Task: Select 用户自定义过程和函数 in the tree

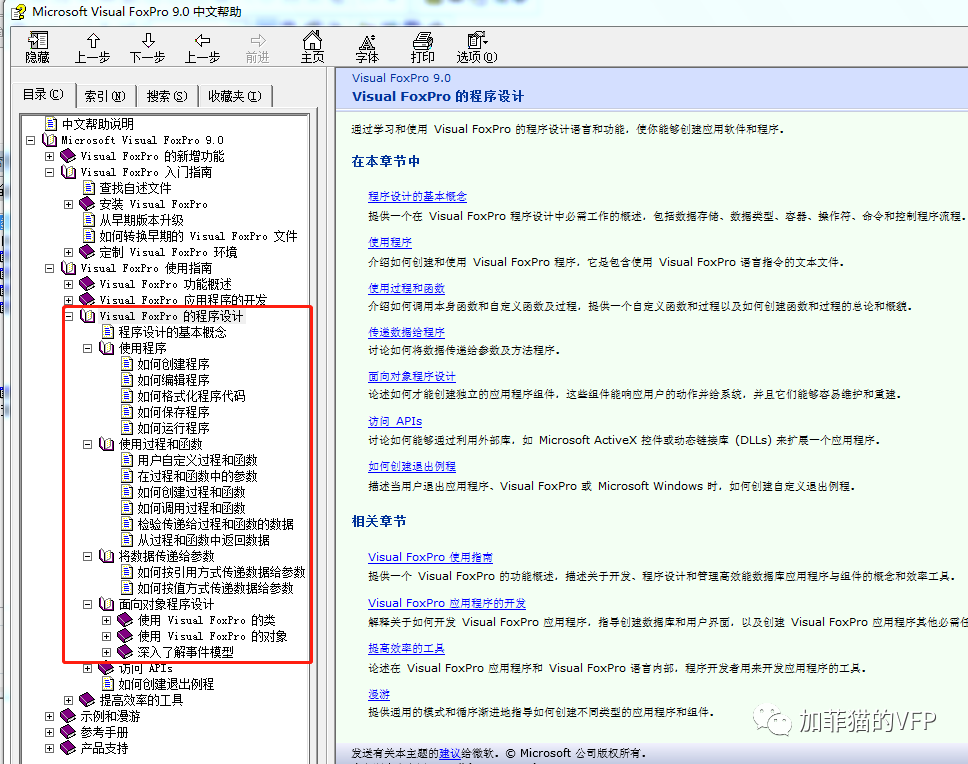Action: [197, 460]
